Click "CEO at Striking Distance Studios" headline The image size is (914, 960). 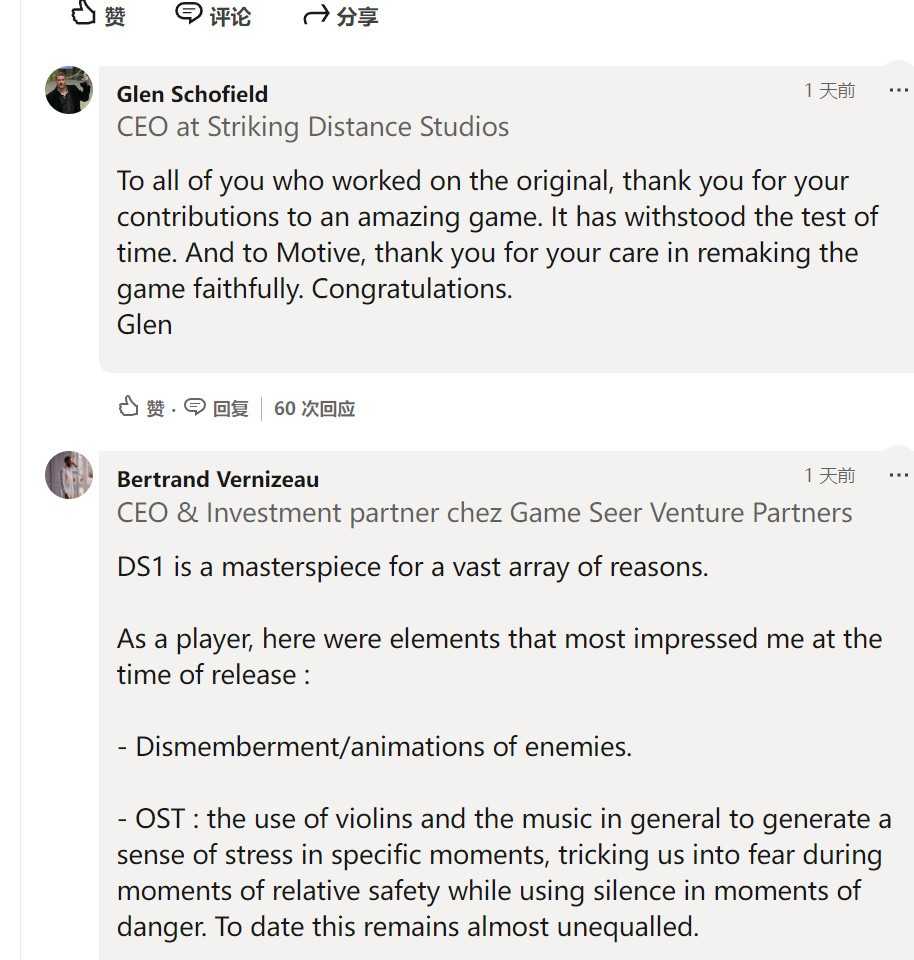click(x=313, y=127)
